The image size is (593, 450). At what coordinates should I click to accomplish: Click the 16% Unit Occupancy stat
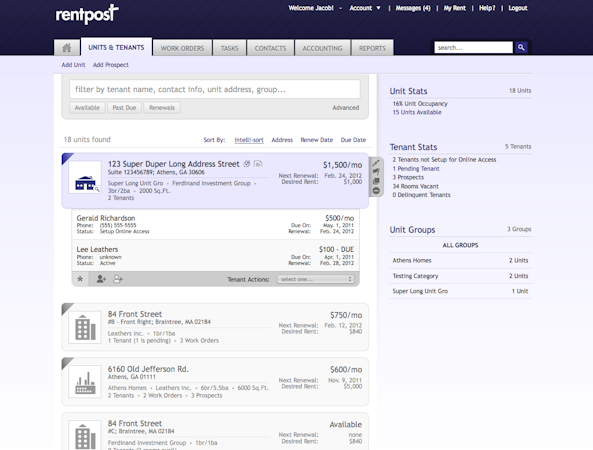420,104
